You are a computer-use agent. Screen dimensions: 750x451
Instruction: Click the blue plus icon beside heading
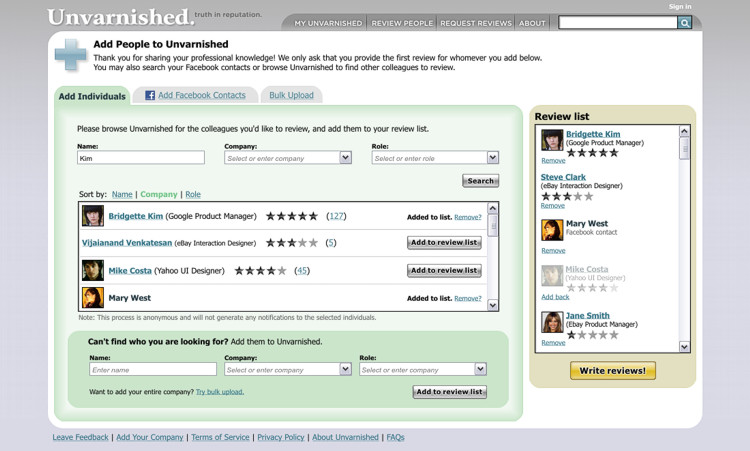[x=70, y=55]
